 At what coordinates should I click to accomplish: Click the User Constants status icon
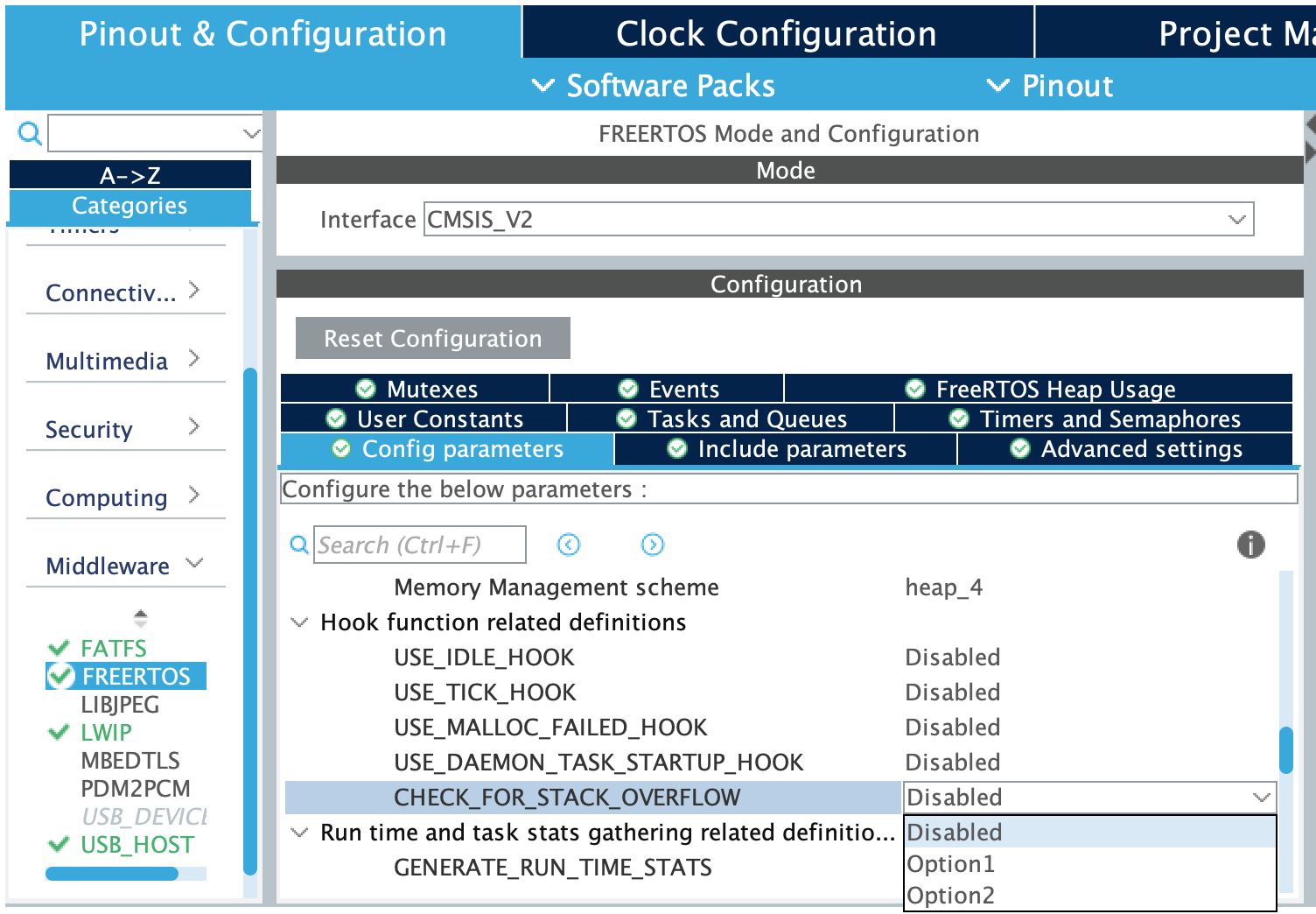[x=336, y=418]
